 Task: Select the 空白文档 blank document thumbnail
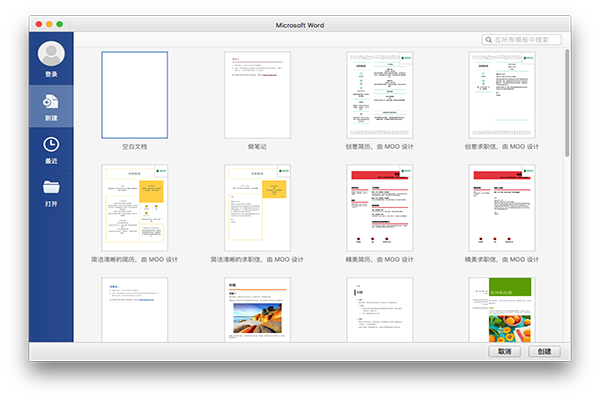point(135,95)
